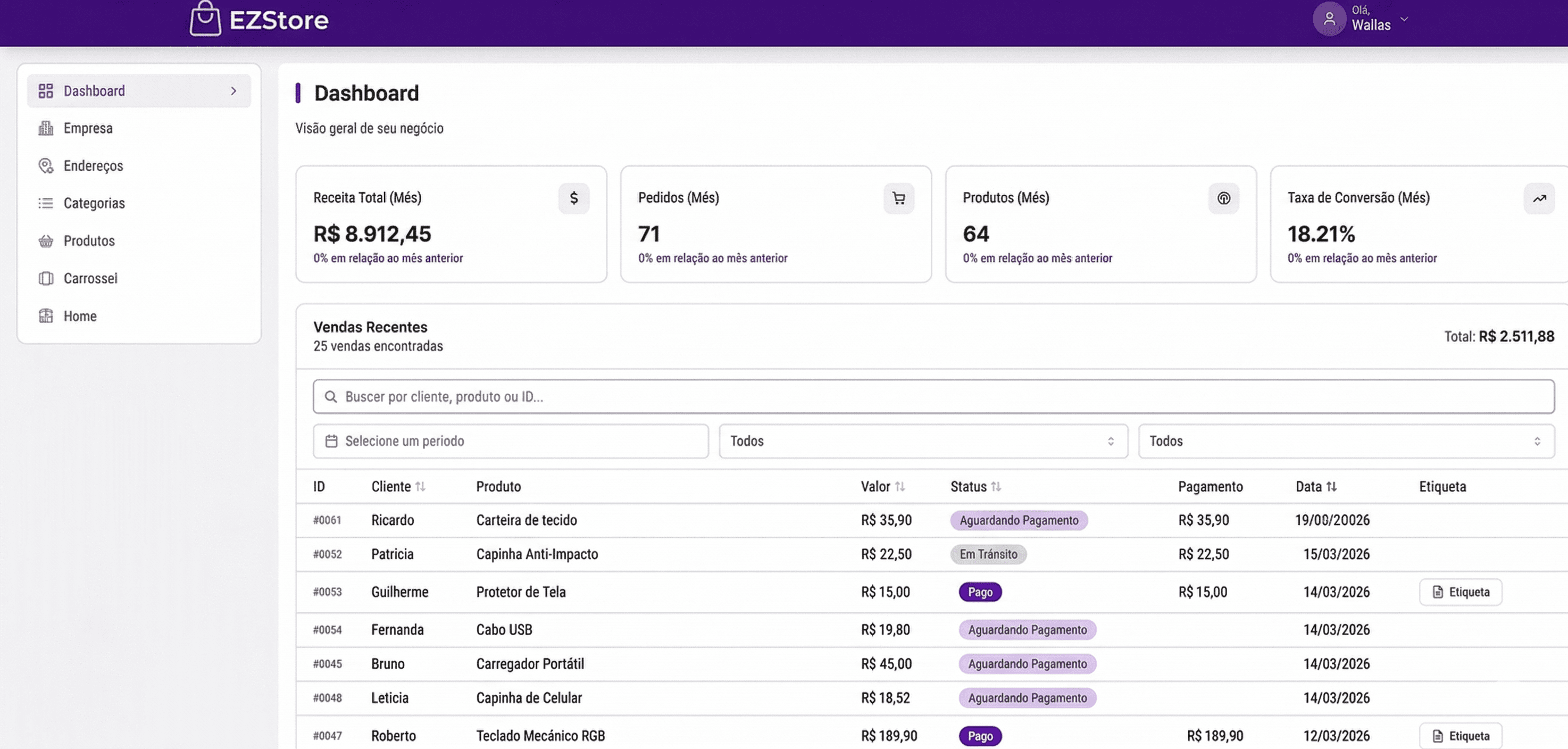Click the trend arrow icon on Taxa de Conversão card
The width and height of the screenshot is (1568, 749).
coord(1539,198)
